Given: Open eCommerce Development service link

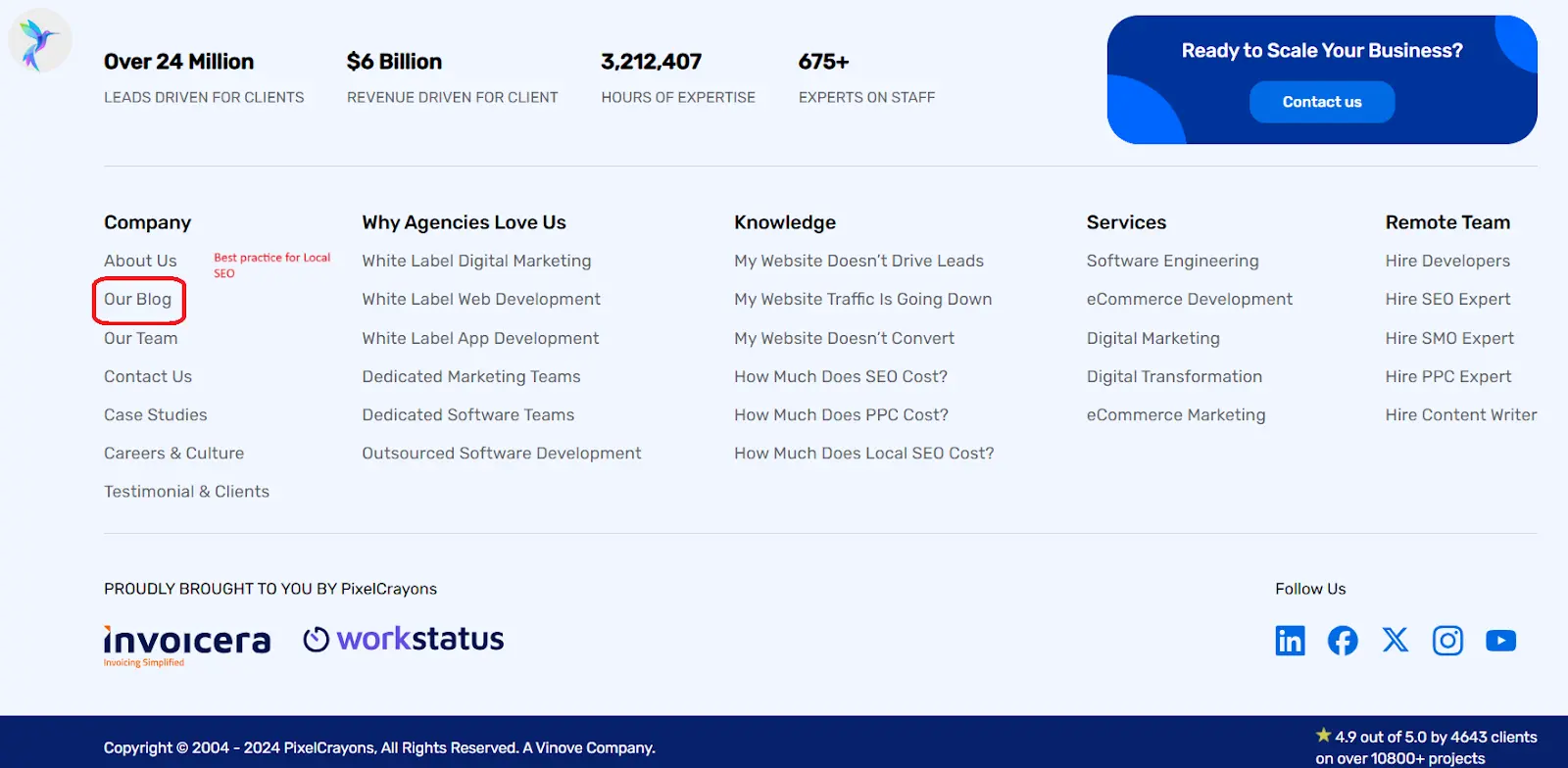Looking at the screenshot, I should coord(1189,300).
